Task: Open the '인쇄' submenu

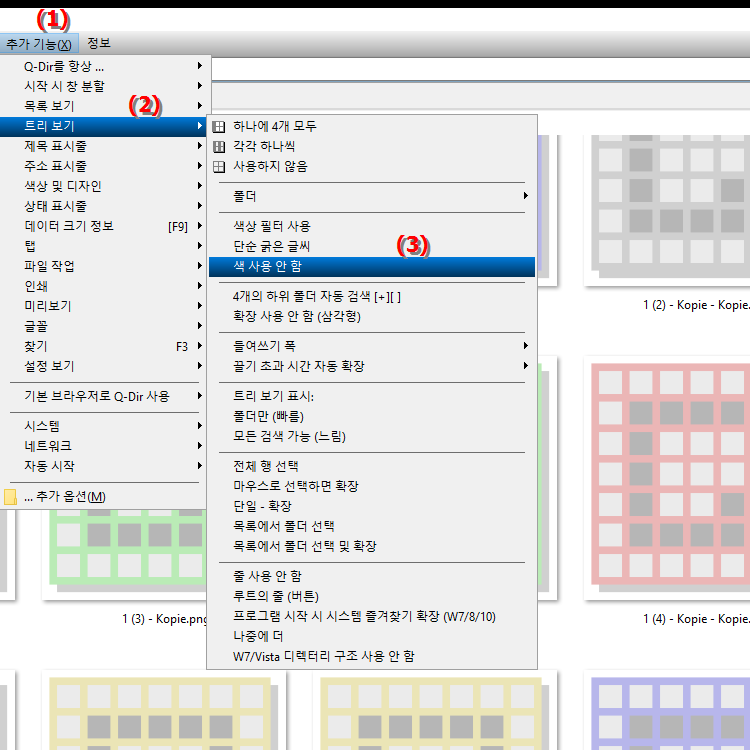Action: pyautogui.click(x=103, y=286)
